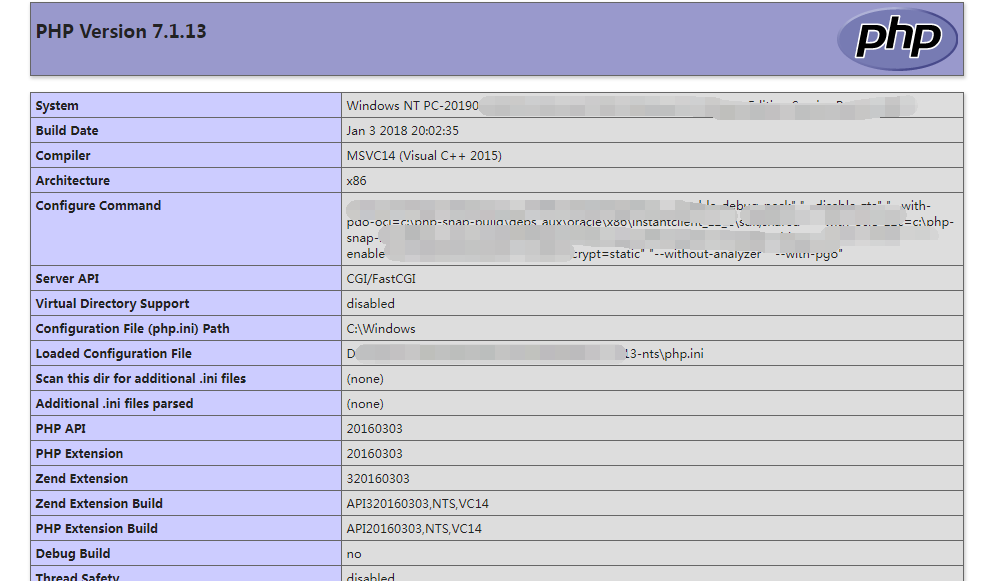Viewport: 986px width, 581px height.
Task: Click the 'API320160303,NTS,VC14' value
Action: [x=418, y=504]
